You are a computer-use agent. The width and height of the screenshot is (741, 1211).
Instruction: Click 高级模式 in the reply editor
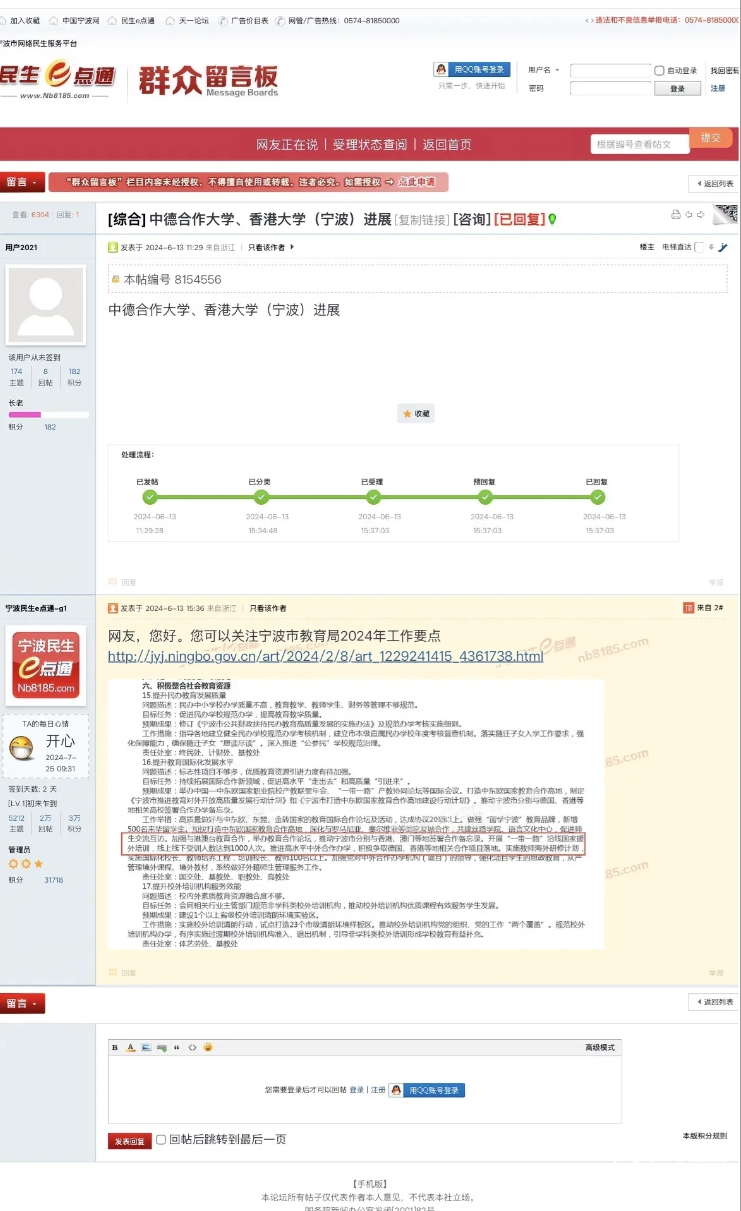tap(598, 1047)
